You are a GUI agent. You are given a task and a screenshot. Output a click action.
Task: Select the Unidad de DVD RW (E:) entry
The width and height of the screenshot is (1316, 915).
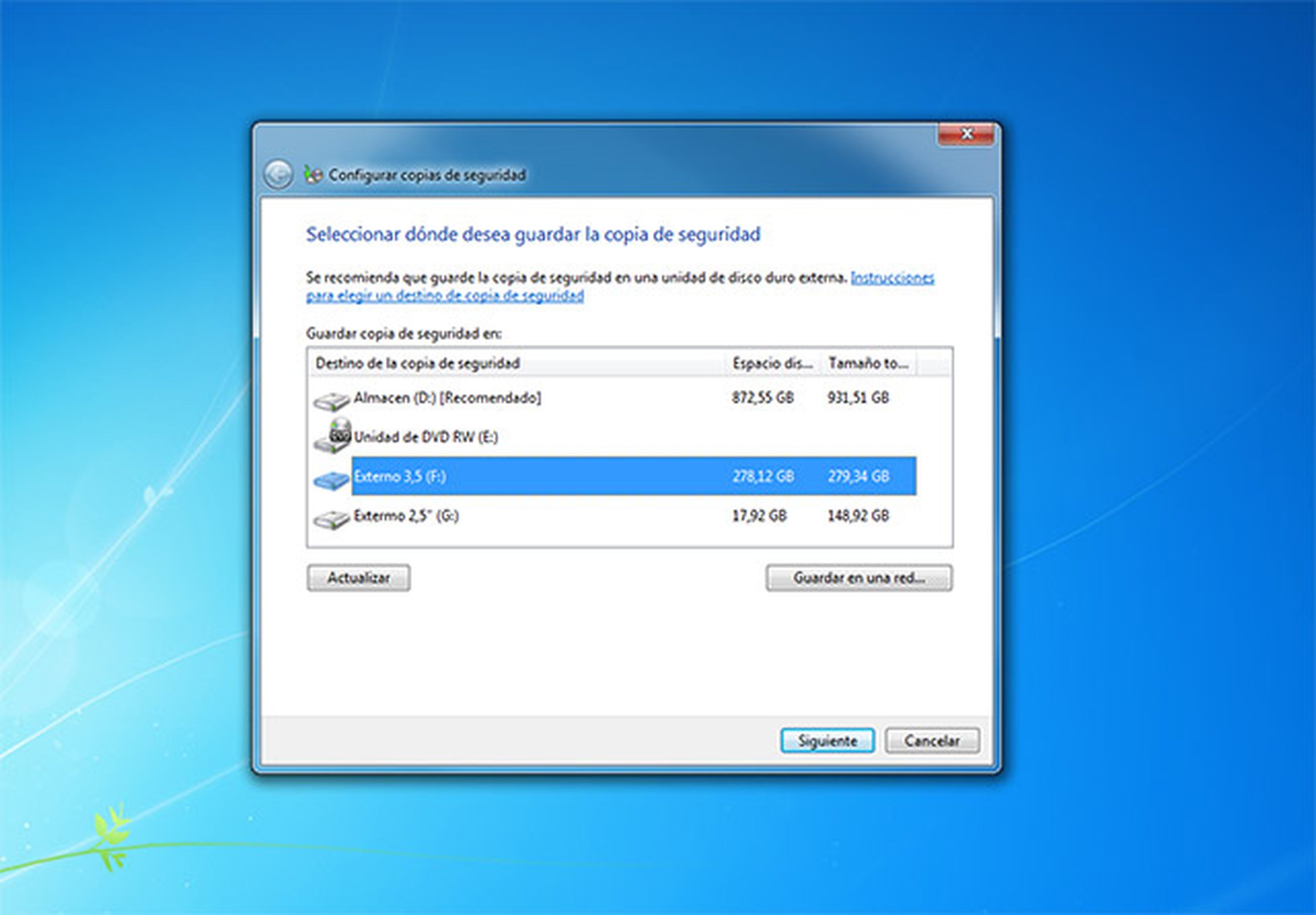click(x=426, y=437)
